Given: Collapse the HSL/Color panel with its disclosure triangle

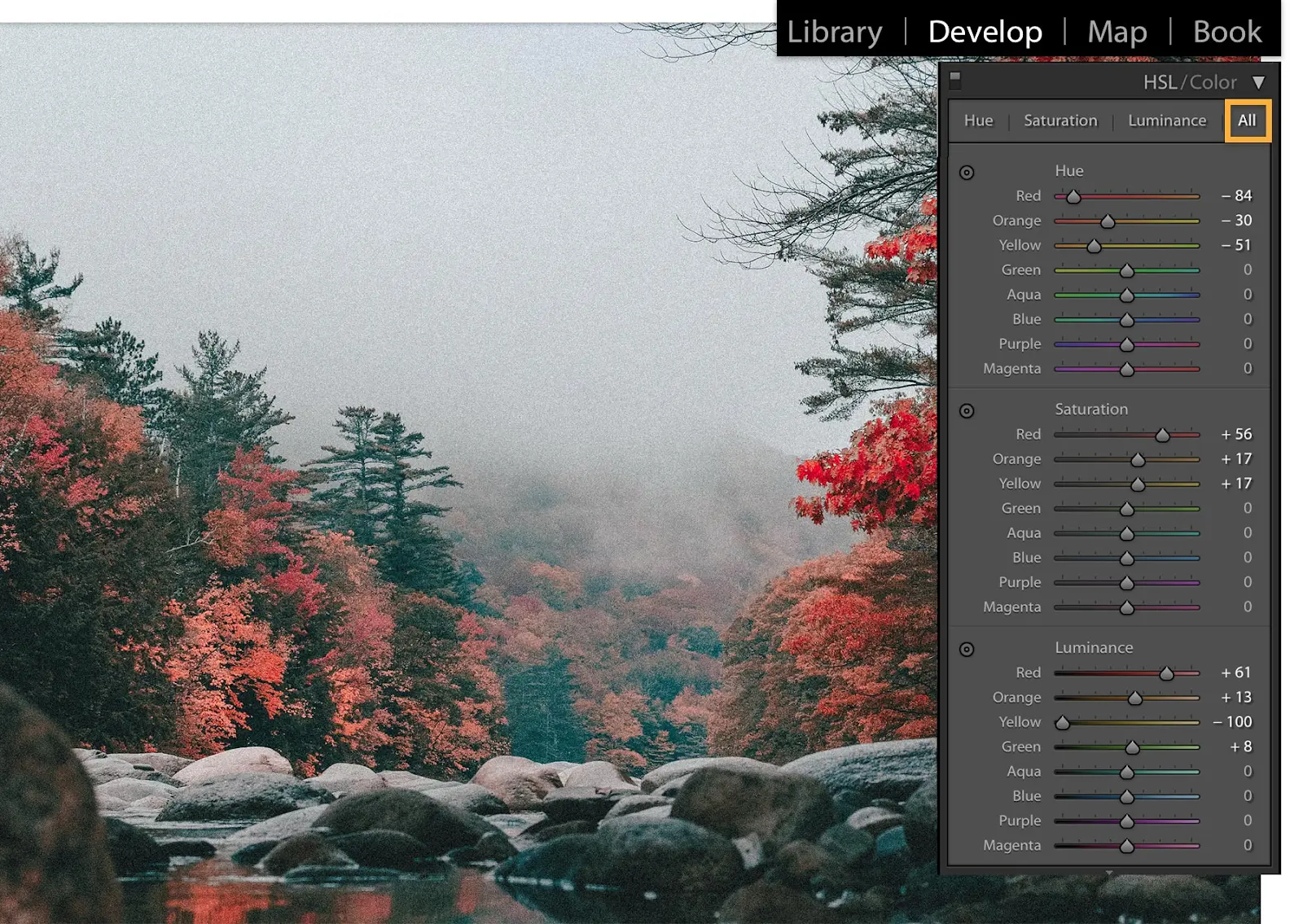Looking at the screenshot, I should tap(1260, 81).
